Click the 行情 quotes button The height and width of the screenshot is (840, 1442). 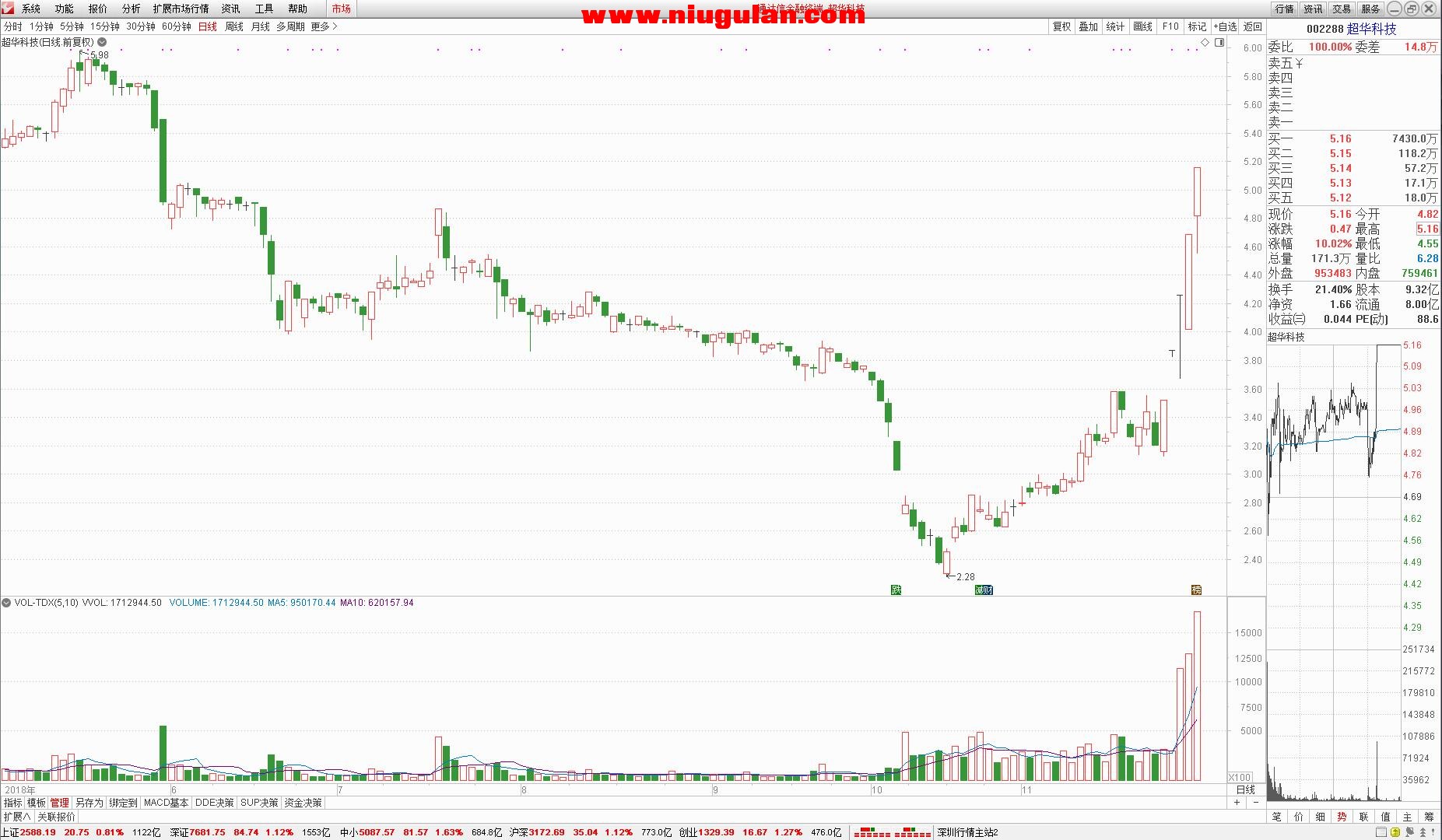1284,9
